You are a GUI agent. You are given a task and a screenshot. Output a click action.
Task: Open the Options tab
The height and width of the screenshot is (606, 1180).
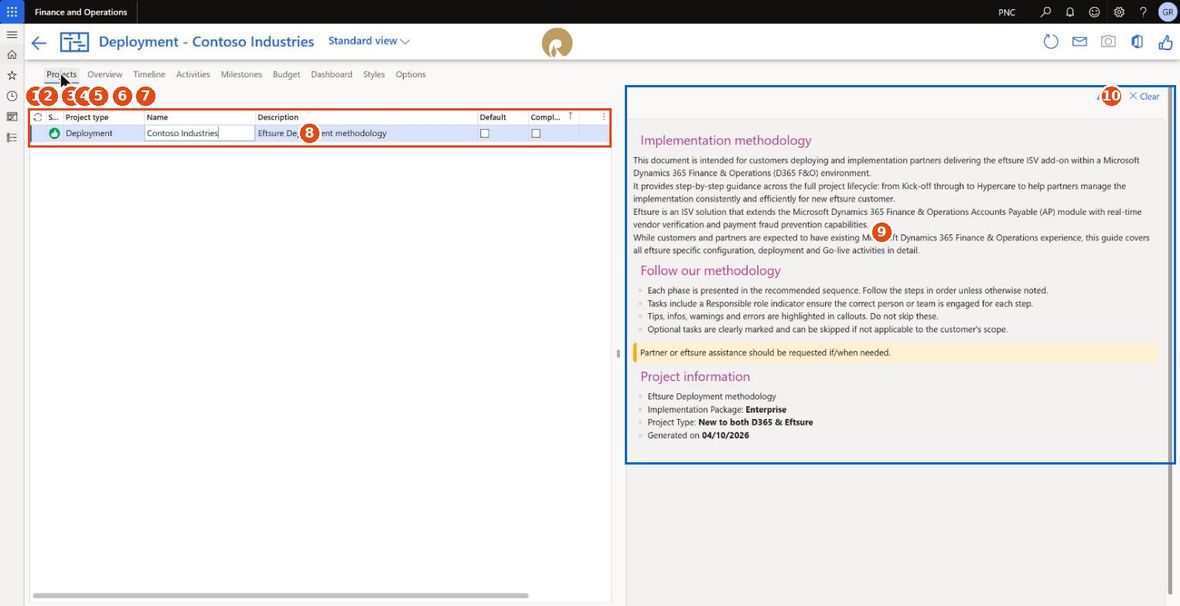coord(411,75)
